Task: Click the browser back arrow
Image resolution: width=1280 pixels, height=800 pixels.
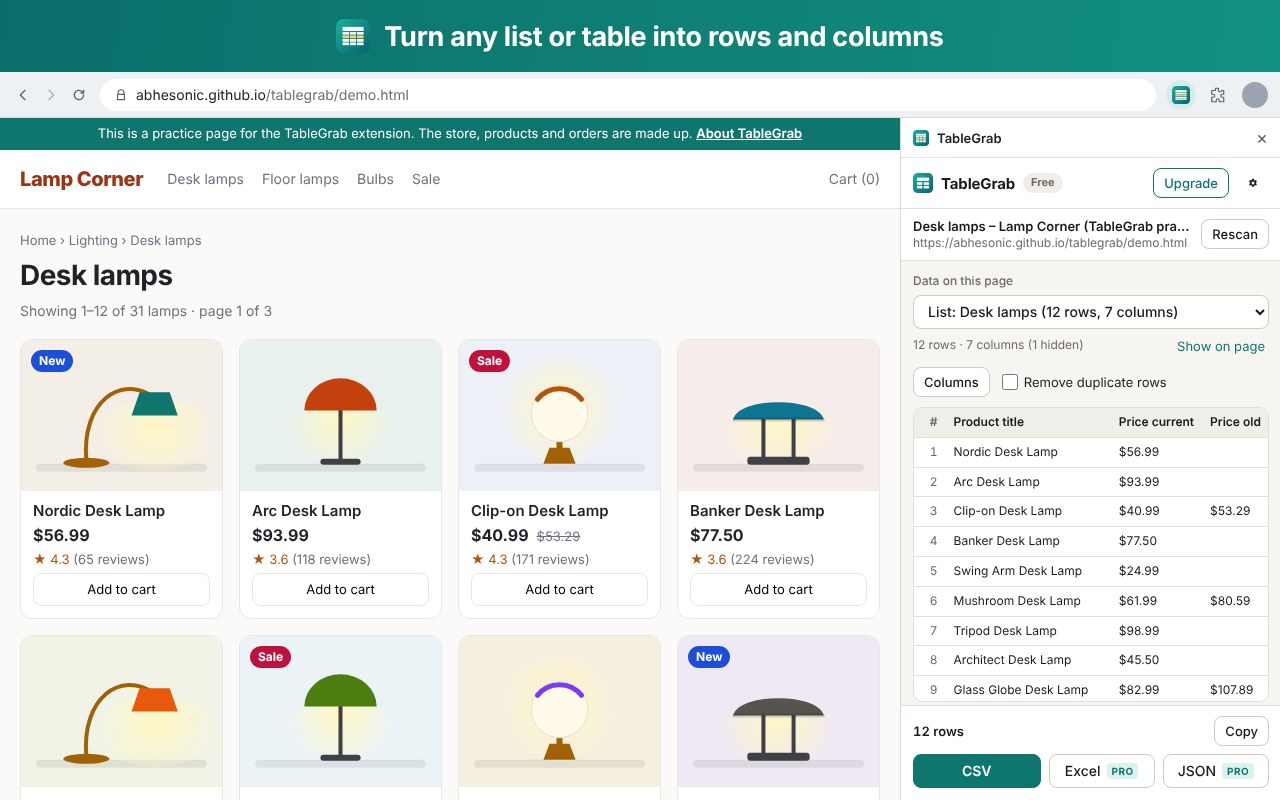Action: 23,95
